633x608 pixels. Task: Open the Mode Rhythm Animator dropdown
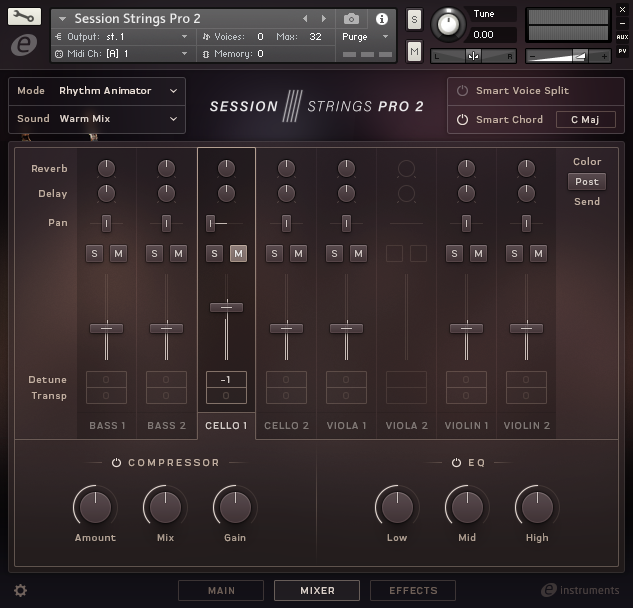point(97,91)
